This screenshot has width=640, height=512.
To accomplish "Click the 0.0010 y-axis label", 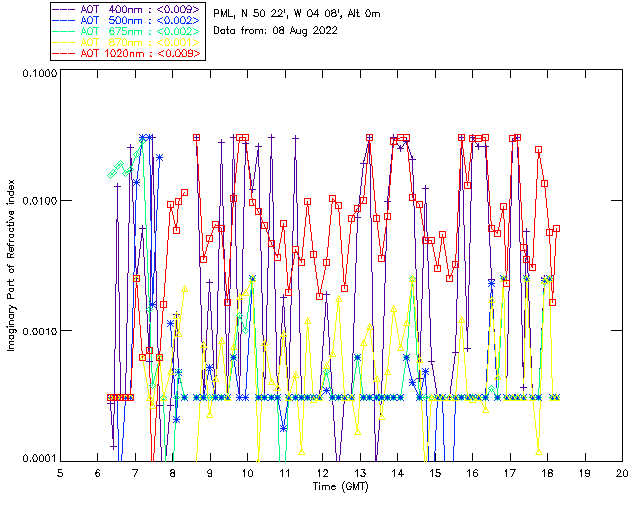I will pyautogui.click(x=39, y=331).
